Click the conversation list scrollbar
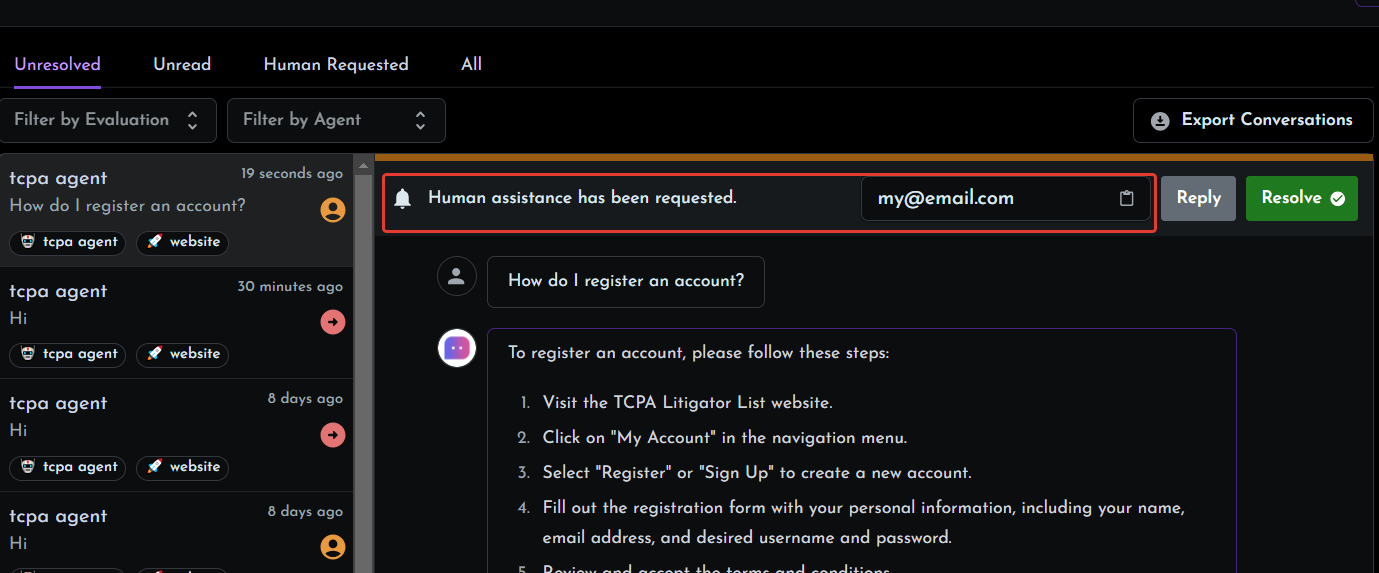 (363, 360)
